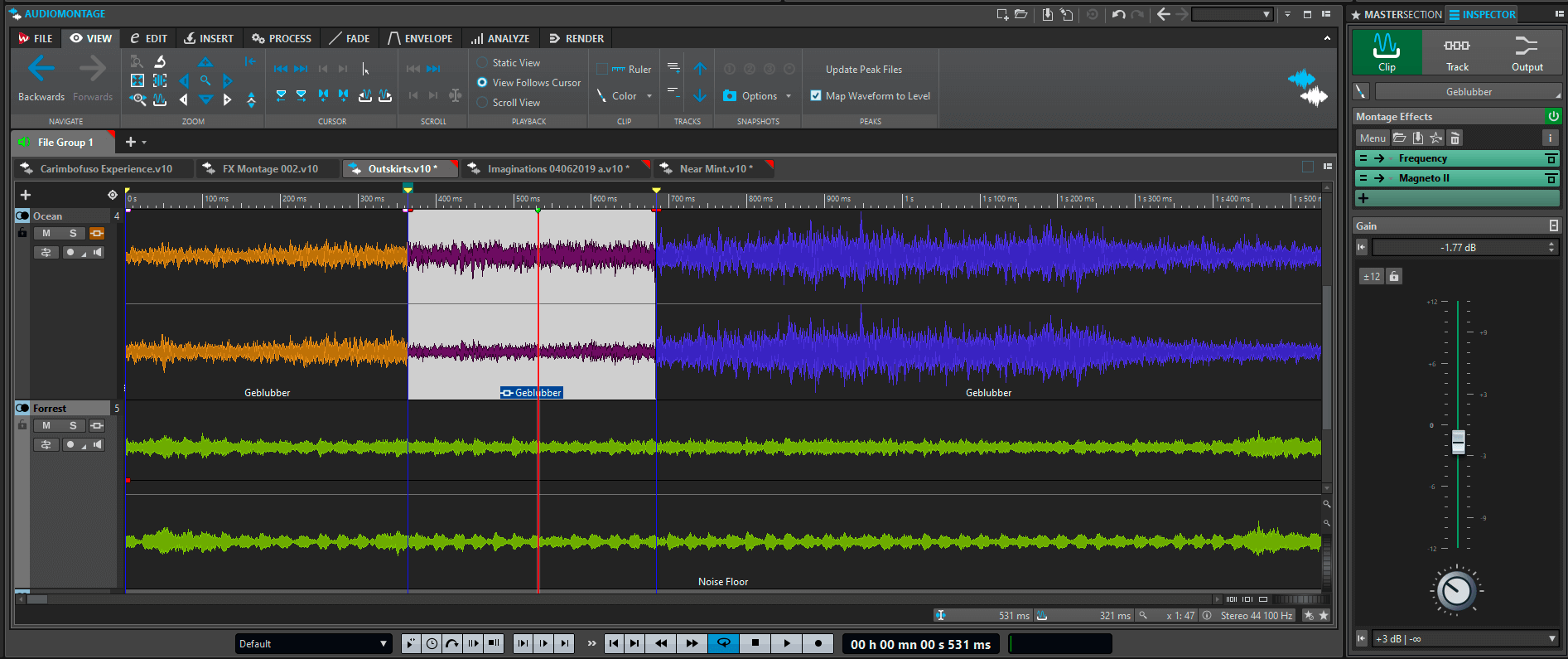Reset gain with the arrow button
Viewport: 1568px width, 659px height.
[x=1361, y=247]
